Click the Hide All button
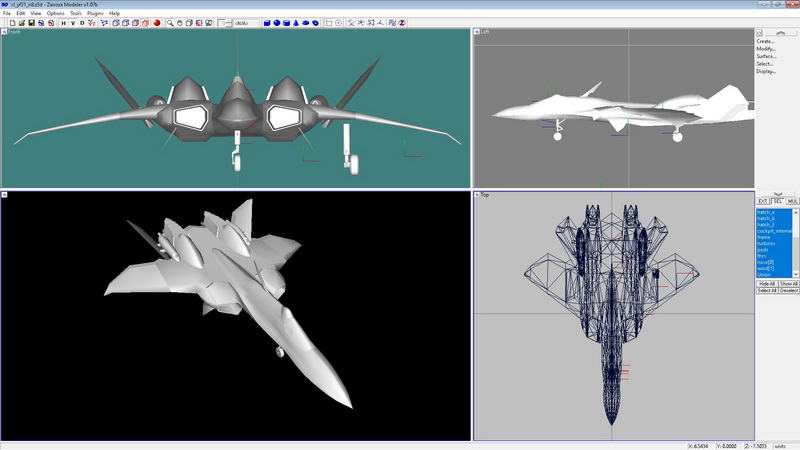Image resolution: width=800 pixels, height=450 pixels. (x=766, y=284)
